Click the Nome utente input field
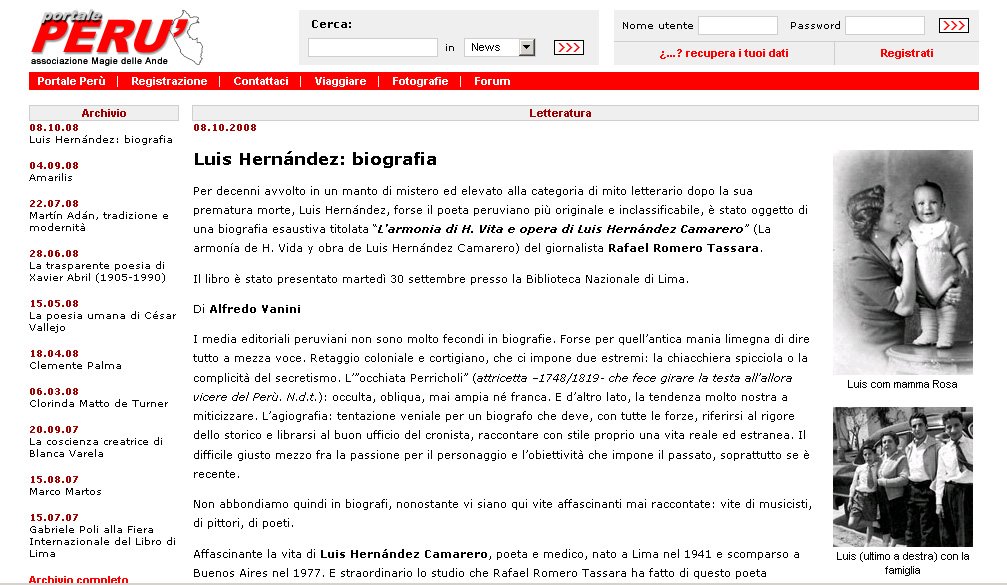Viewport: 1007px width, 585px height. coord(737,26)
